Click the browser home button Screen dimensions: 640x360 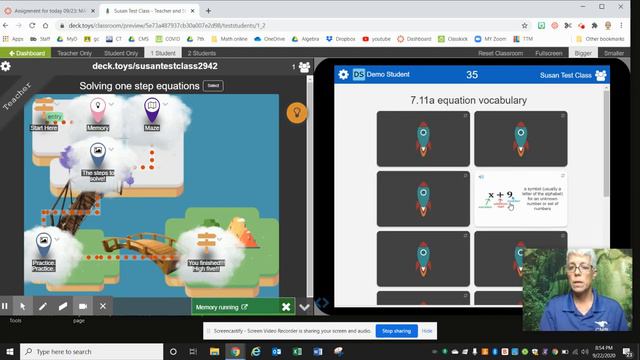pyautogui.click(x=45, y=25)
